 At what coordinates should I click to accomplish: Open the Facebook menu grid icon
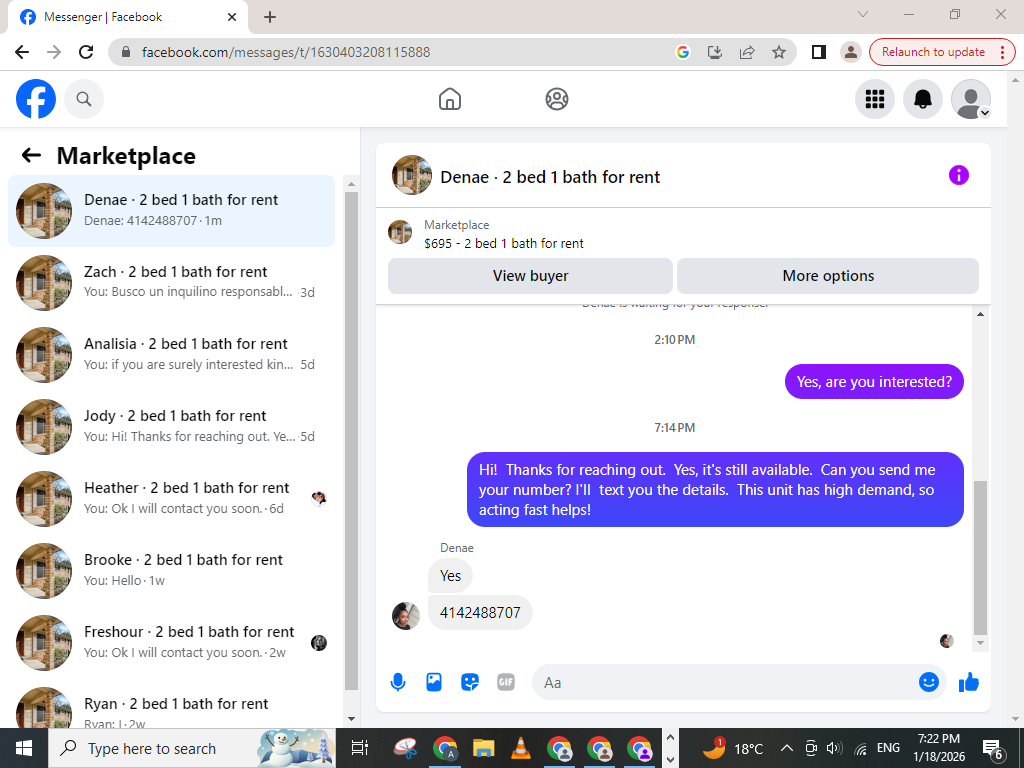coord(874,99)
